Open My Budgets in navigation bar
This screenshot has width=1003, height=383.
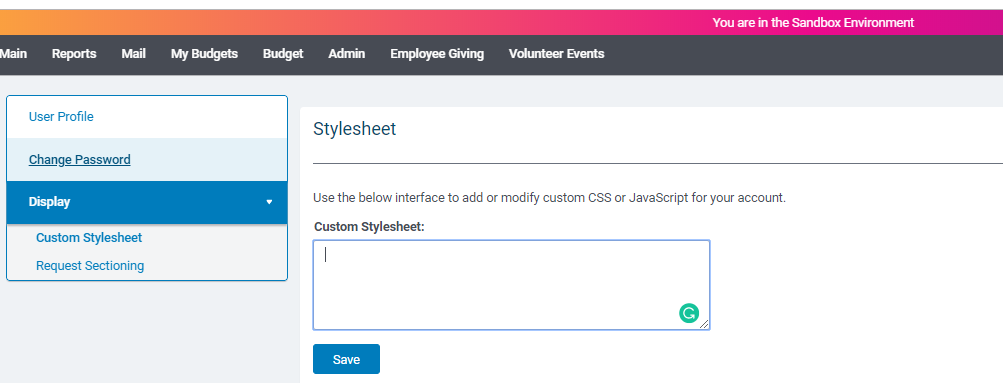coord(204,54)
